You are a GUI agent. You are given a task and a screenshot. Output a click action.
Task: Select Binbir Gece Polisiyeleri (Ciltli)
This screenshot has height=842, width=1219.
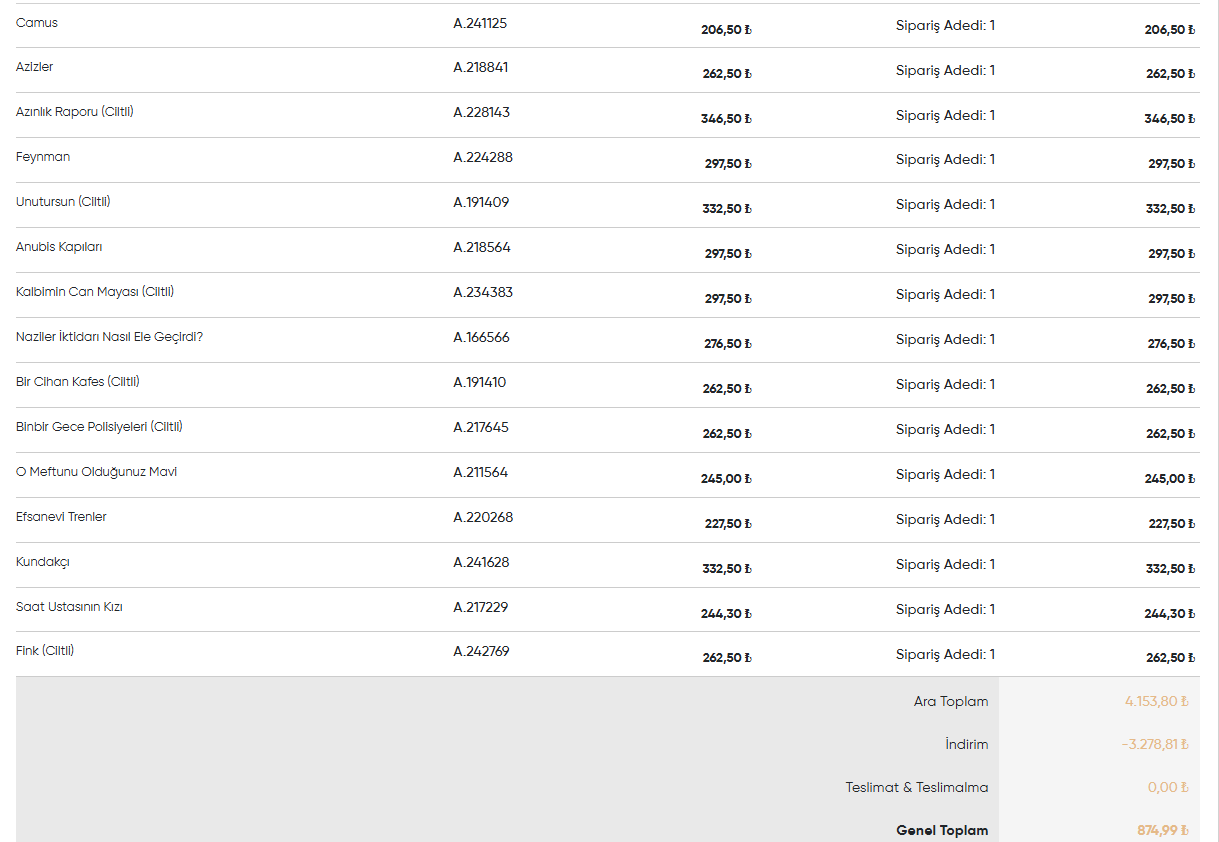99,427
